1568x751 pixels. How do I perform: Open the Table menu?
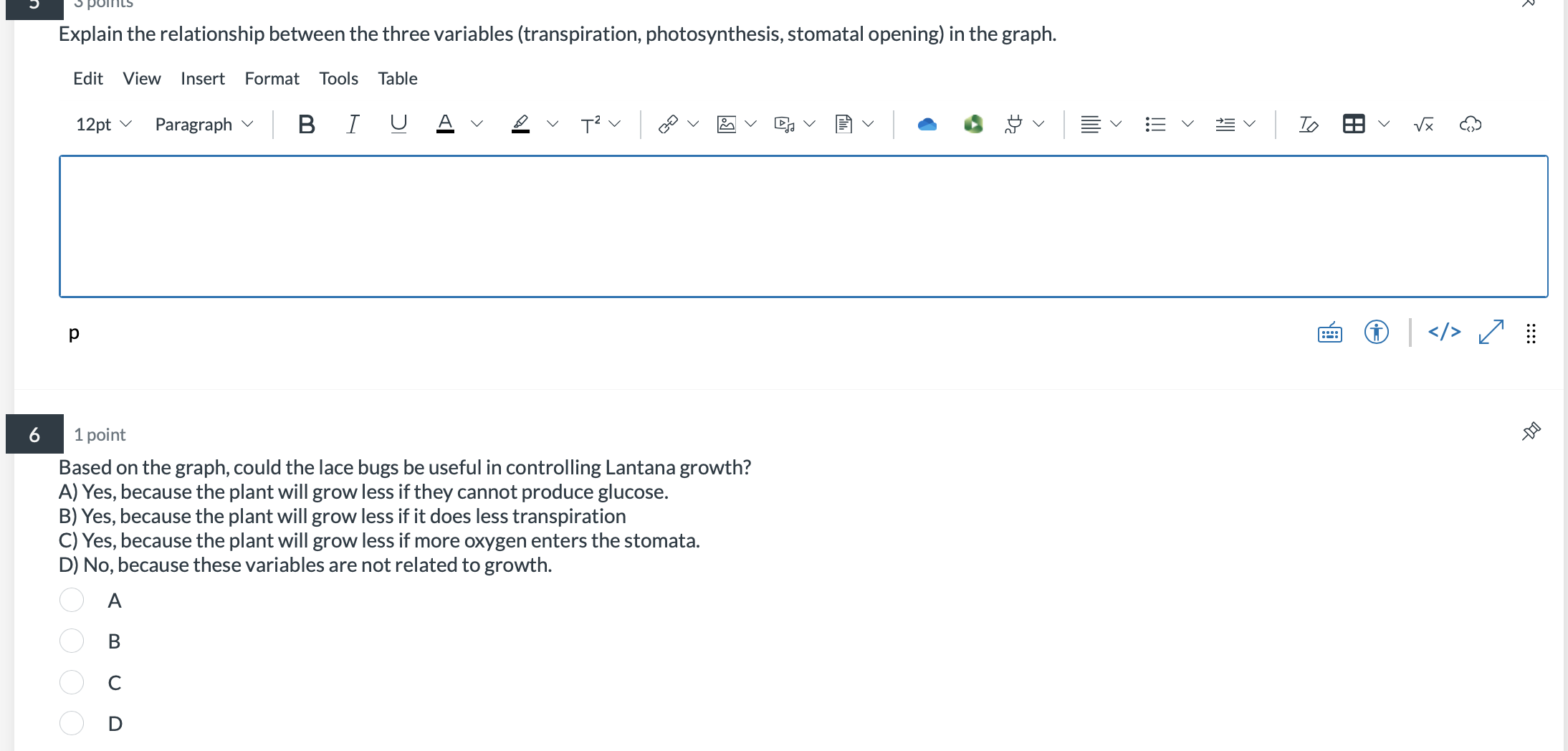(x=398, y=79)
